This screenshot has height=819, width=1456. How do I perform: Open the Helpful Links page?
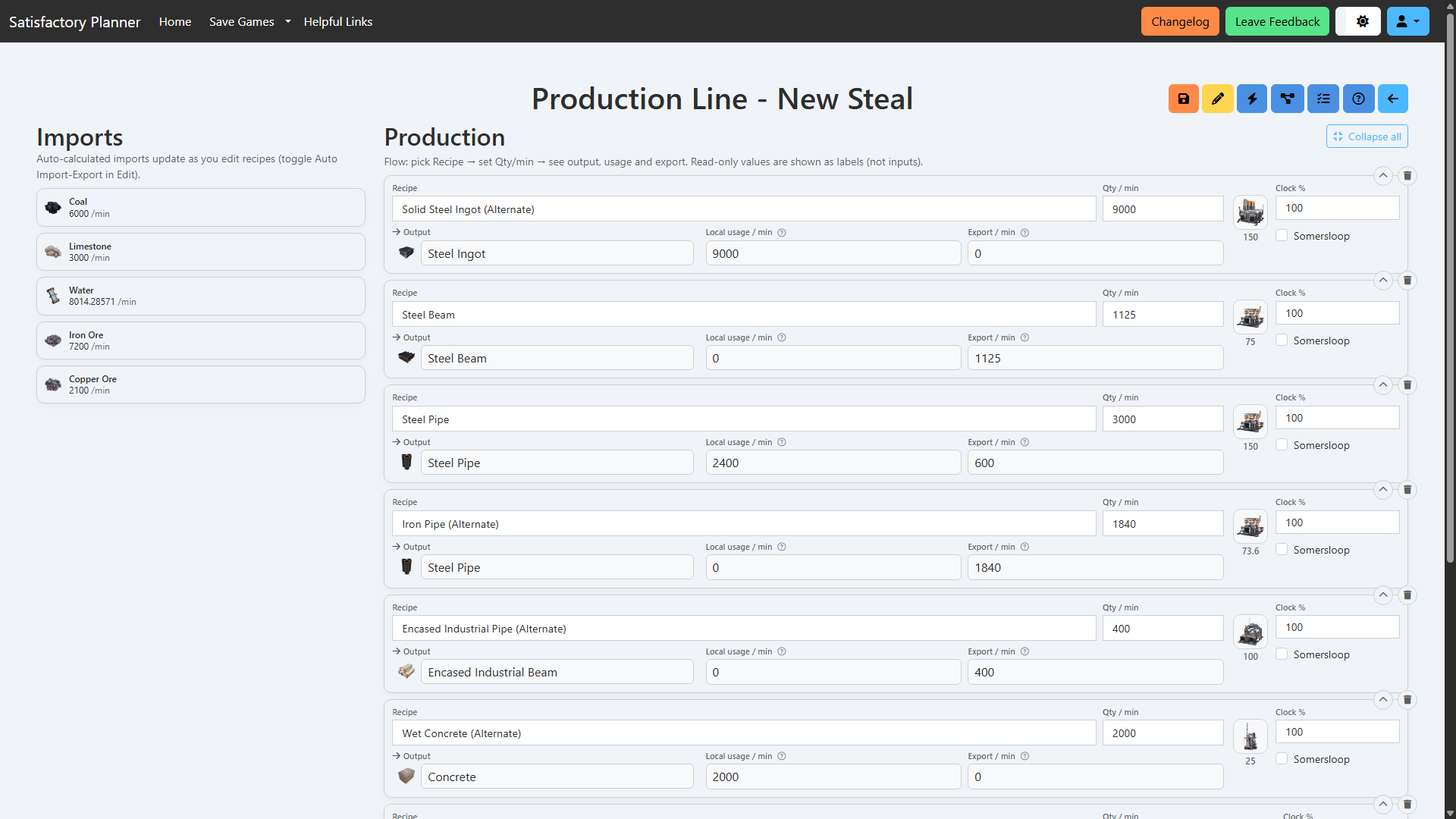click(337, 21)
